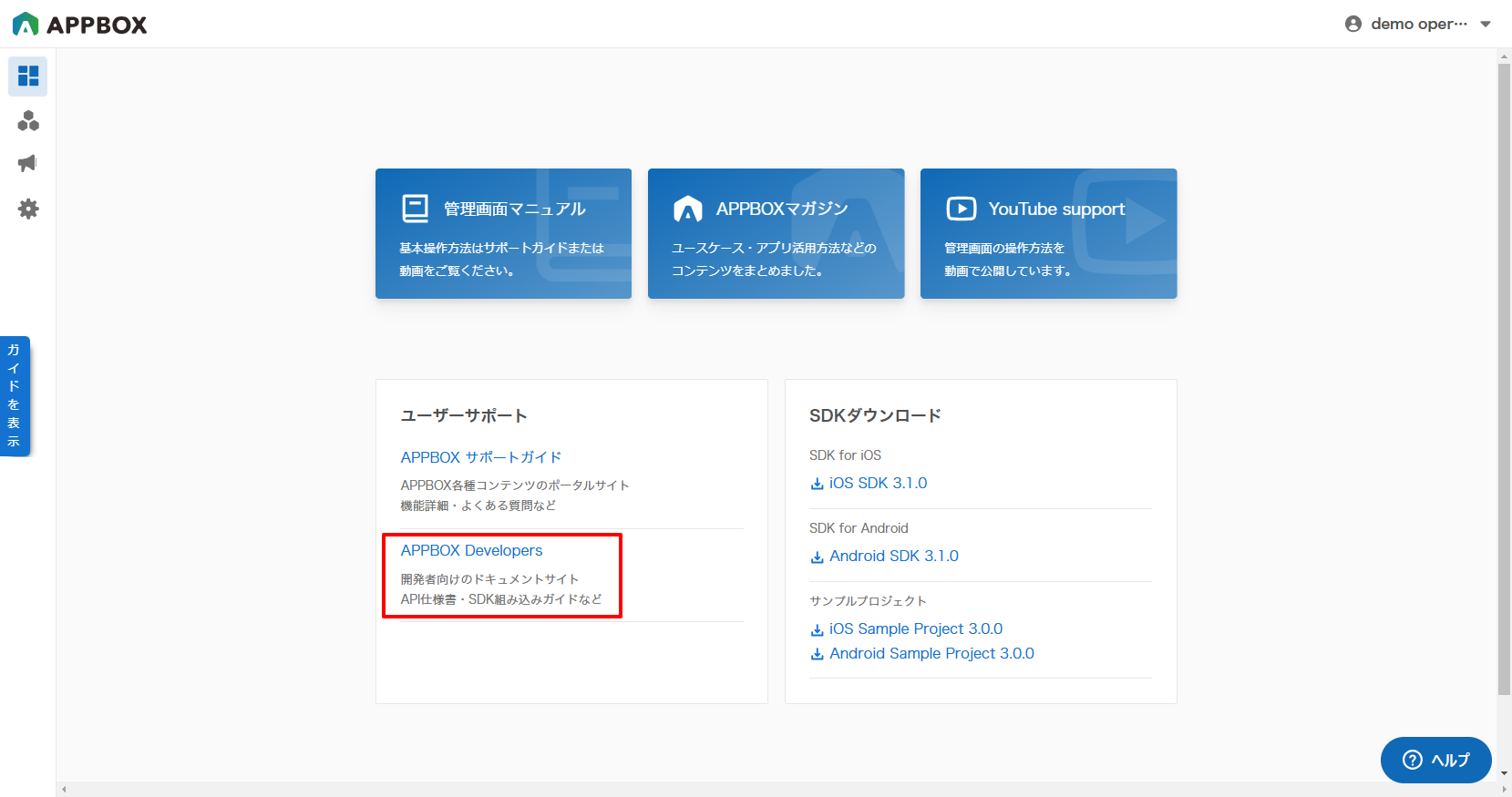
Task: Click the scrollbar down arrow
Action: pos(1504,773)
